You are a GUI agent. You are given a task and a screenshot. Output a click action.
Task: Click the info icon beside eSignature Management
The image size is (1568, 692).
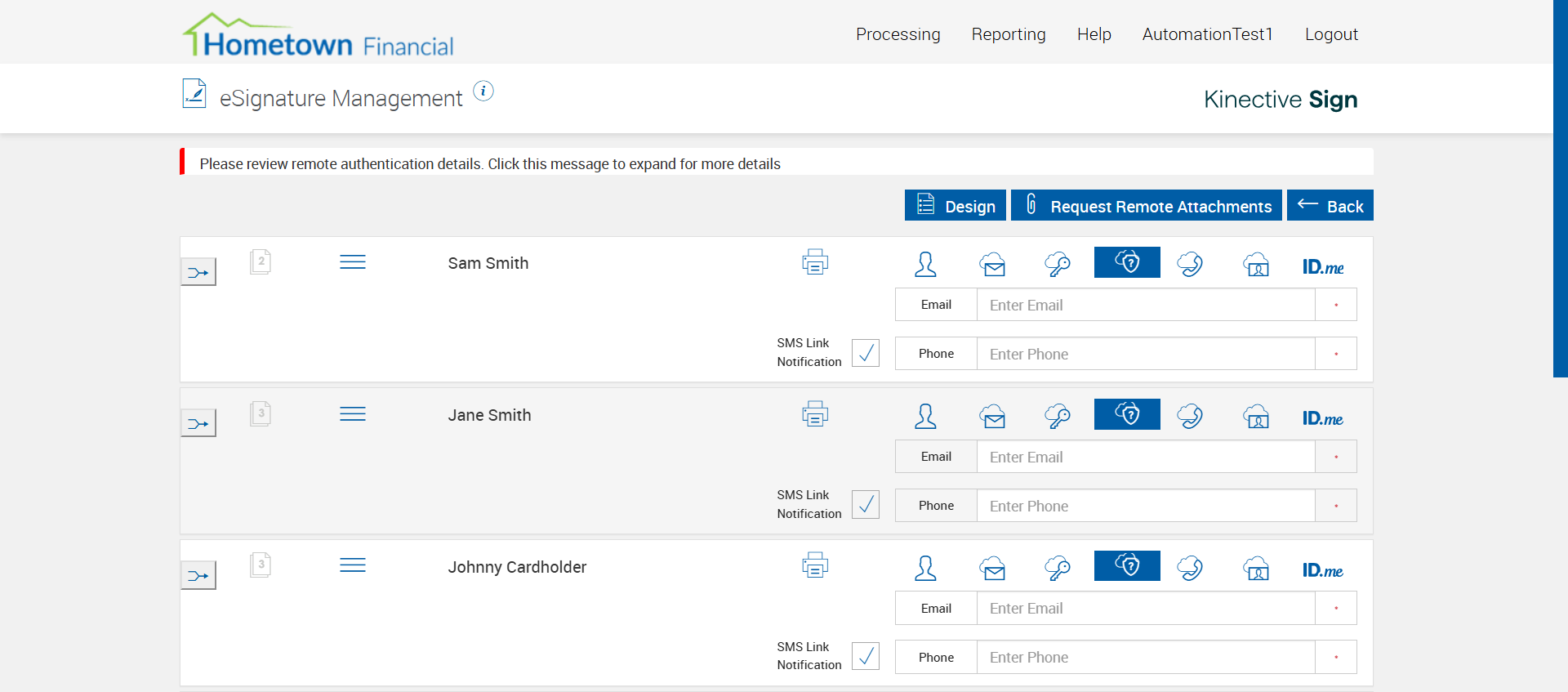pos(483,92)
